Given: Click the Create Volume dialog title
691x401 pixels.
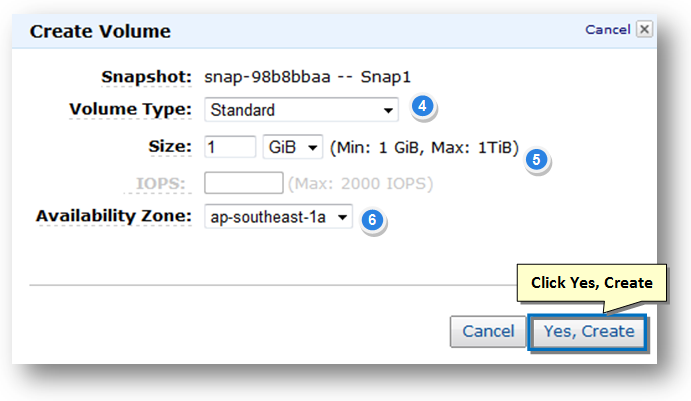Looking at the screenshot, I should point(100,31).
